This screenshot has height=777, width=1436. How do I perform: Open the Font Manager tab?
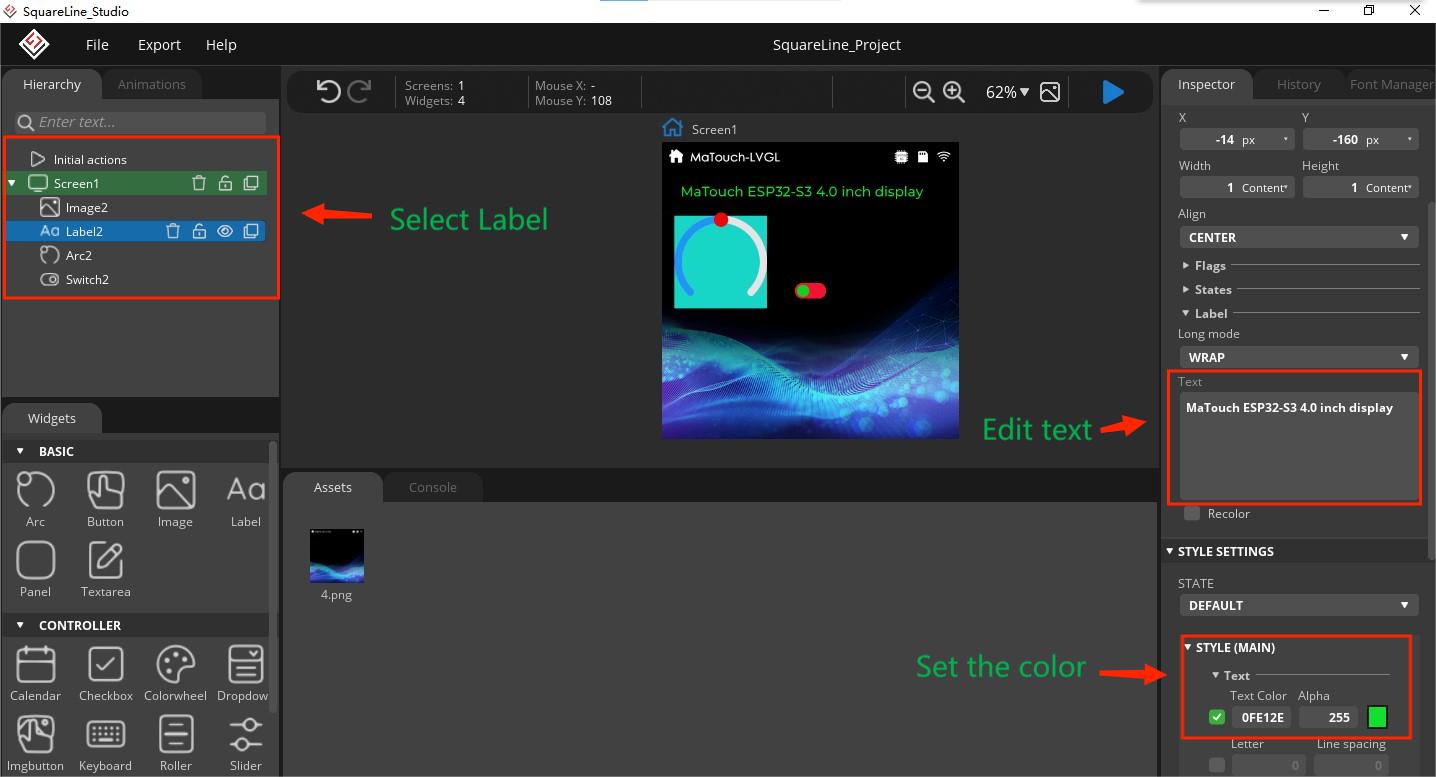click(1391, 84)
